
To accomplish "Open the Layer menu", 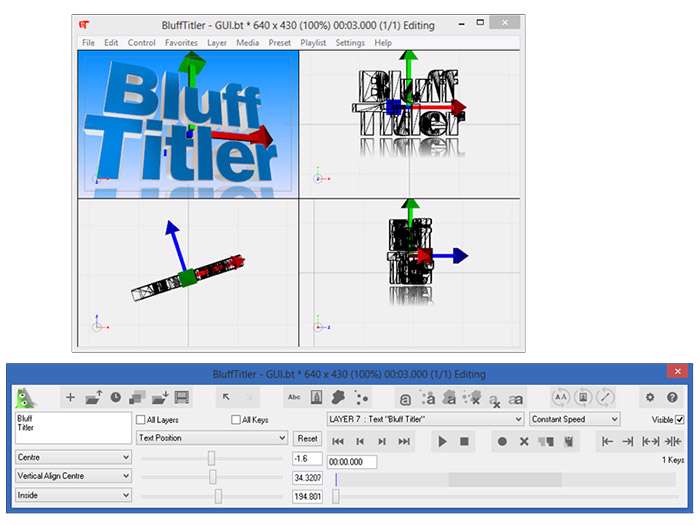I will (x=217, y=43).
